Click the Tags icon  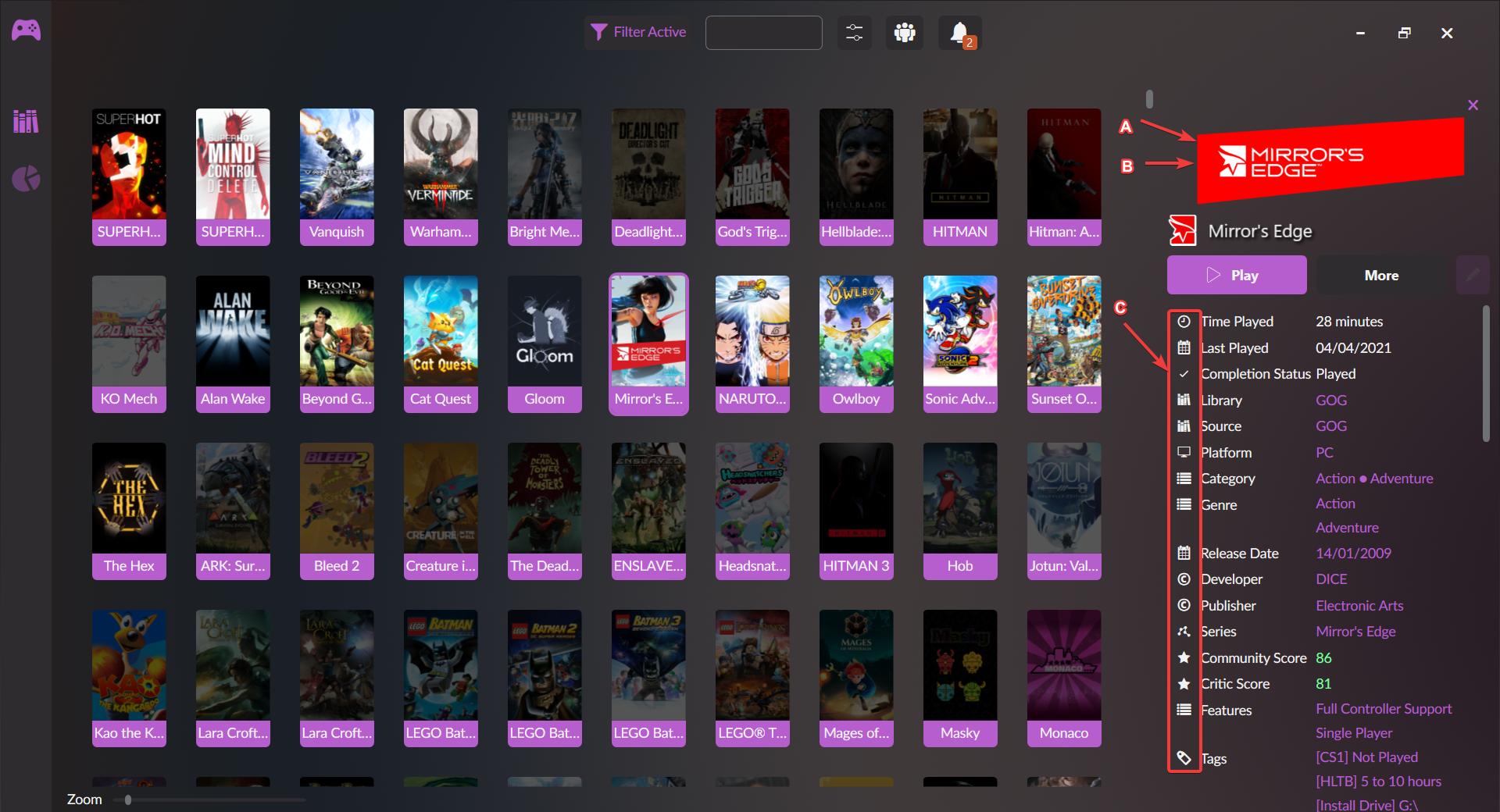click(1184, 757)
